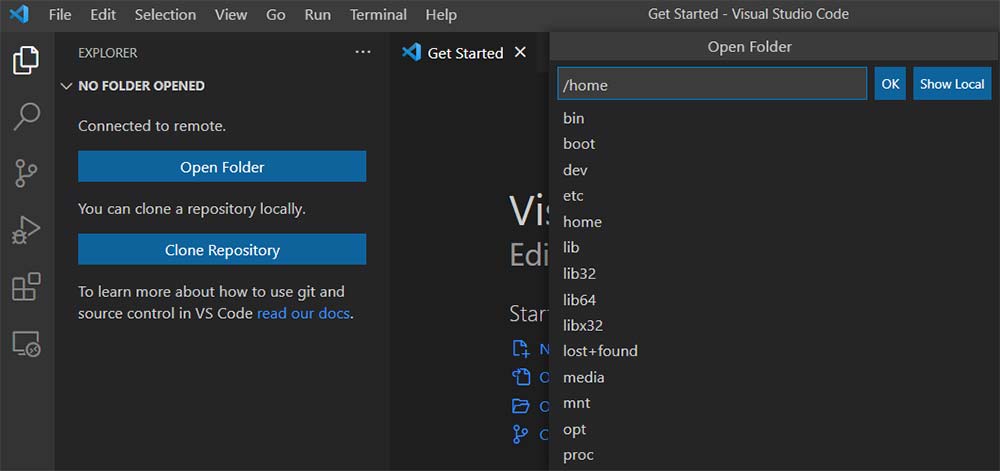The height and width of the screenshot is (471, 1000).
Task: Select the mnt folder entry
Action: coord(774,403)
